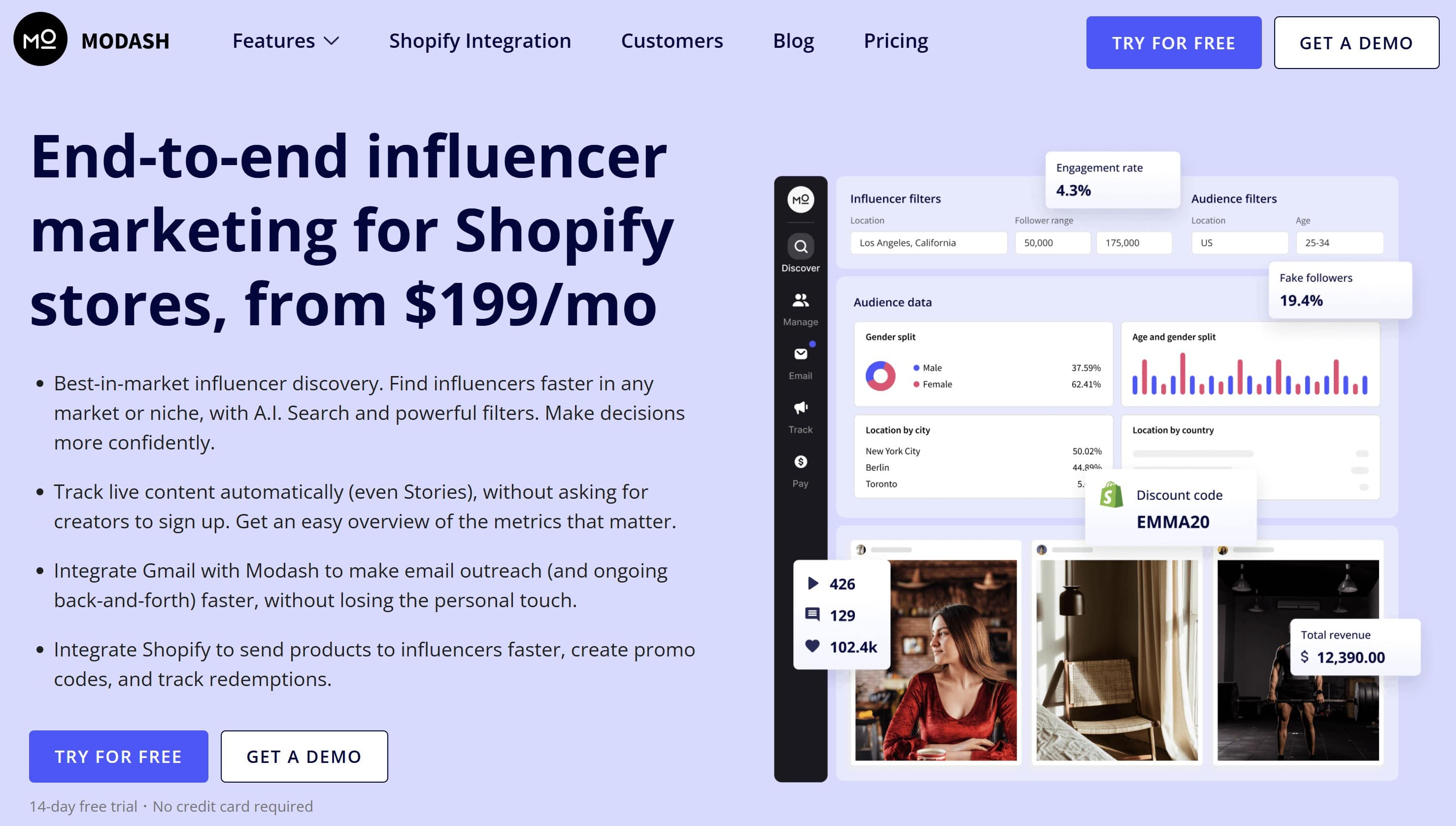The height and width of the screenshot is (826, 1456).
Task: Select the Track megaphone icon
Action: click(x=800, y=407)
